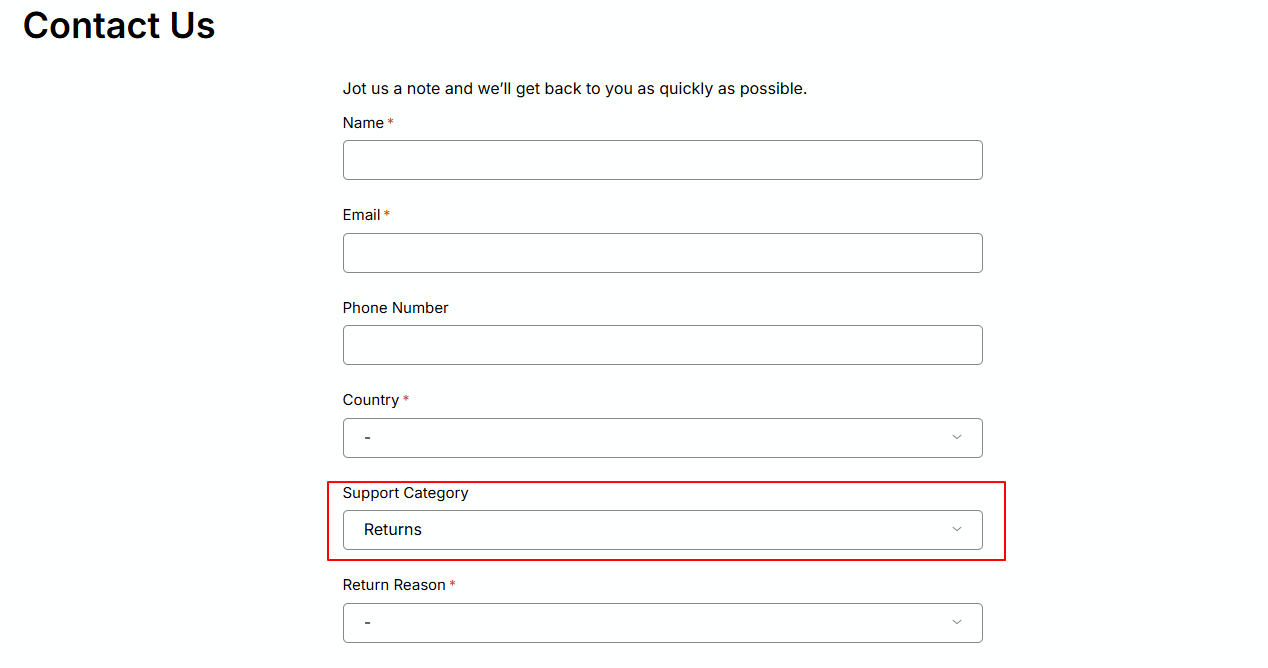Click the selected "Returns" value text
1268x668 pixels.
(393, 530)
